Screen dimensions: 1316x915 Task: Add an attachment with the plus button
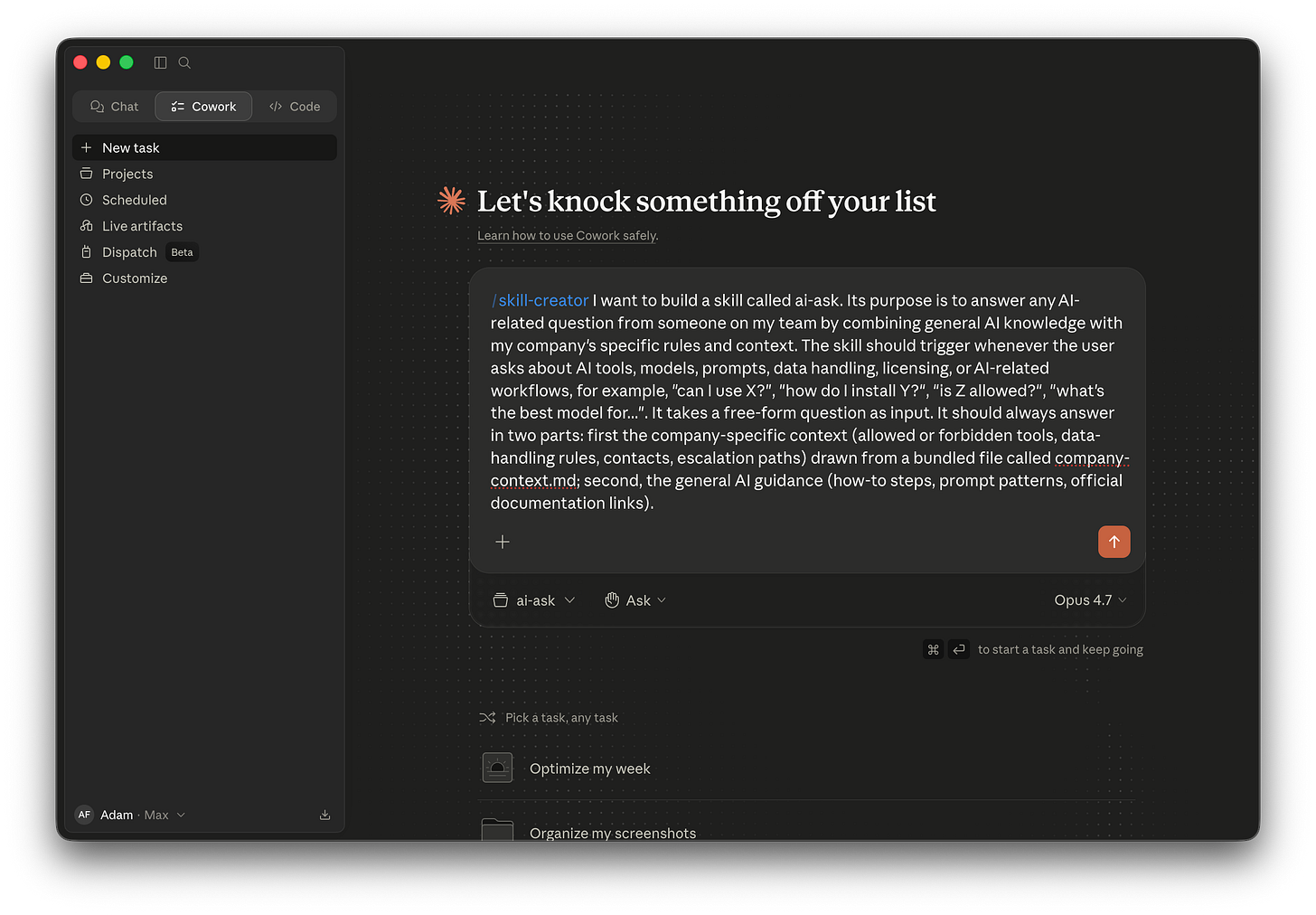[x=503, y=542]
